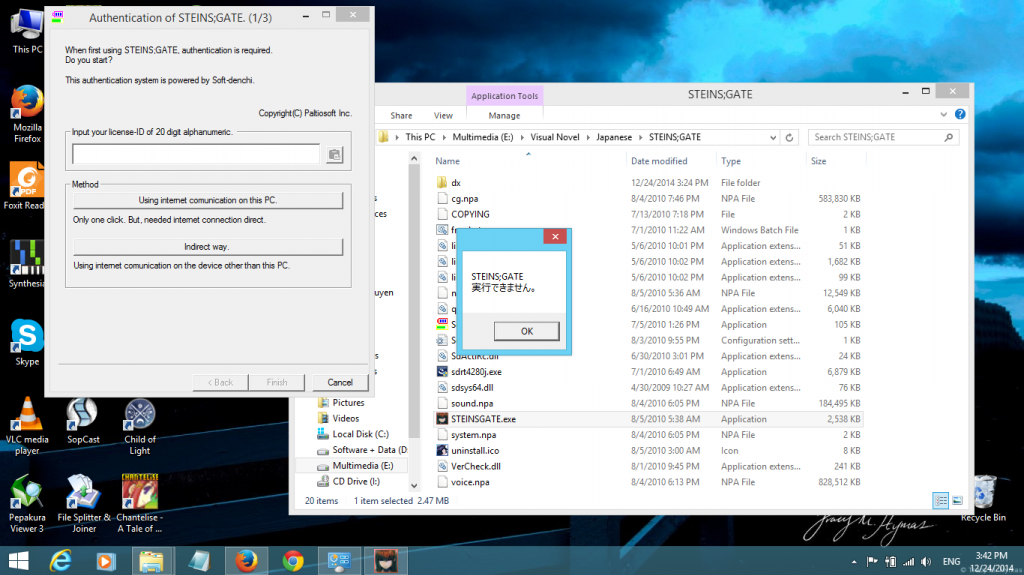This screenshot has height=575, width=1024.
Task: Launch VLC media player desktop icon
Action: 27,426
